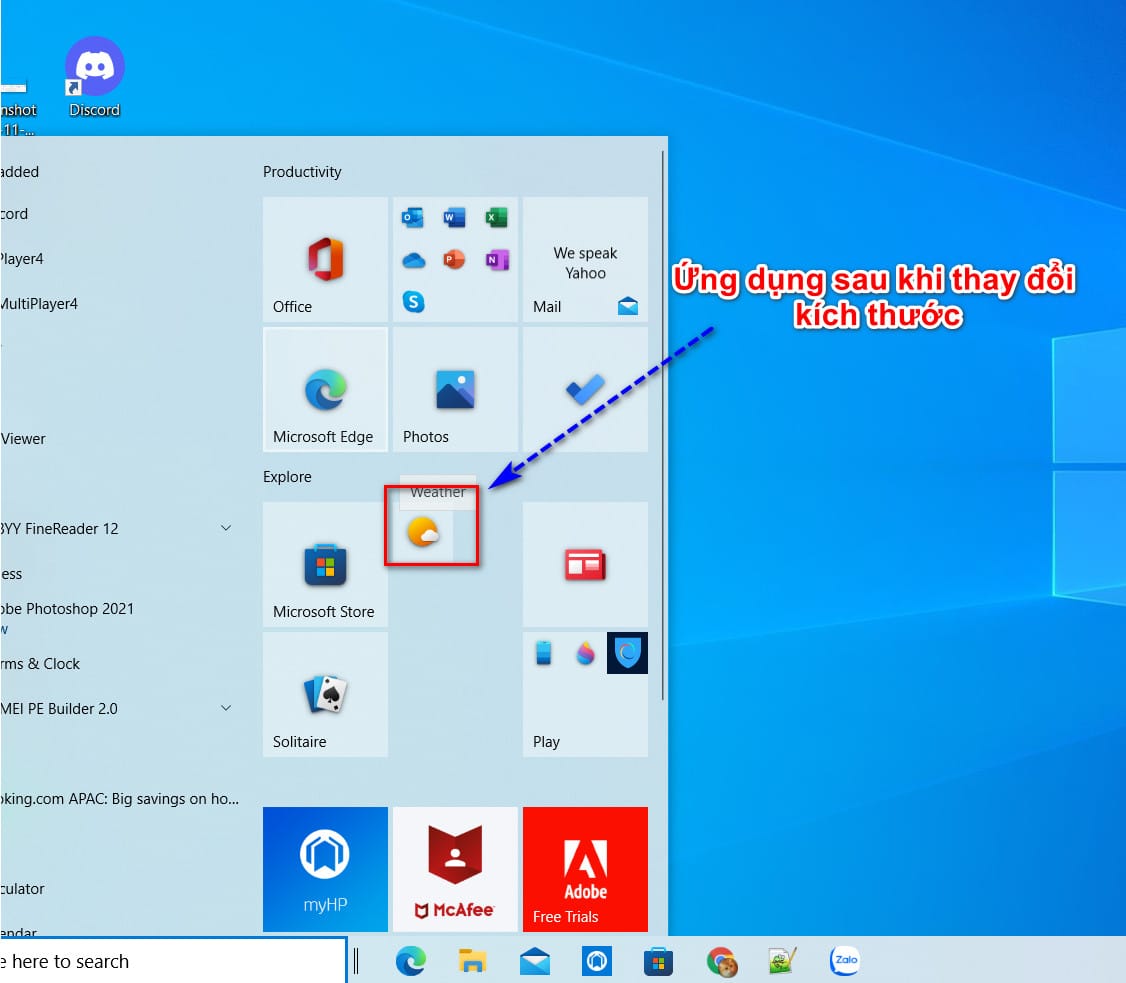Open the Play folder tile label
Viewport: 1126px width, 983px height.
click(546, 742)
